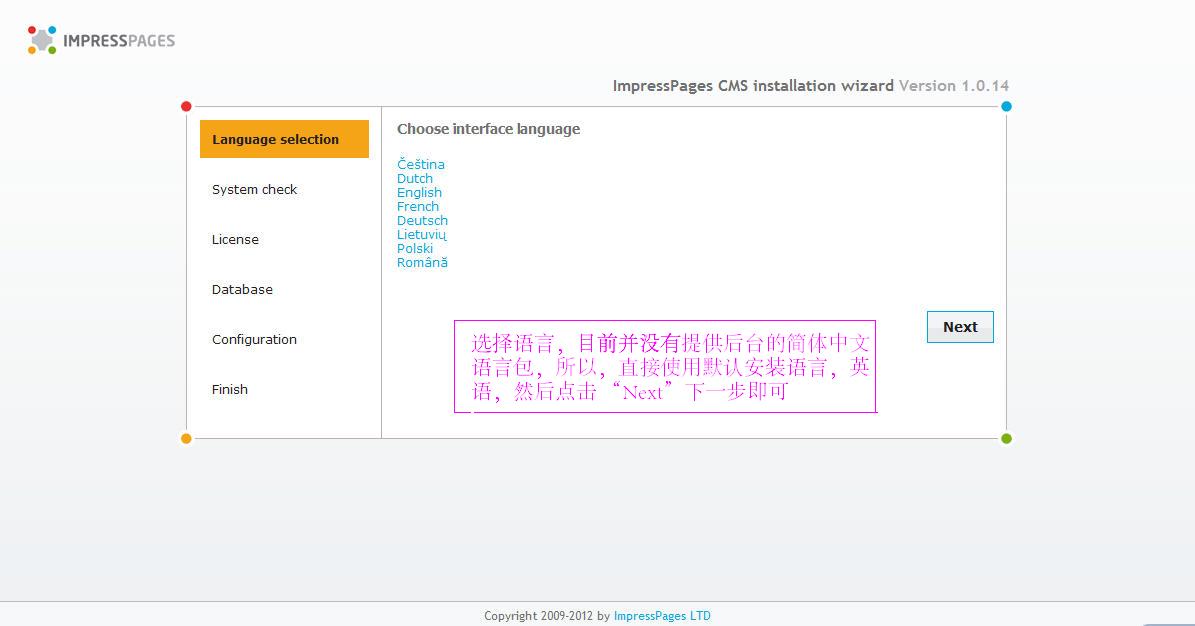
Task: Pick Deutsch language
Action: [422, 220]
